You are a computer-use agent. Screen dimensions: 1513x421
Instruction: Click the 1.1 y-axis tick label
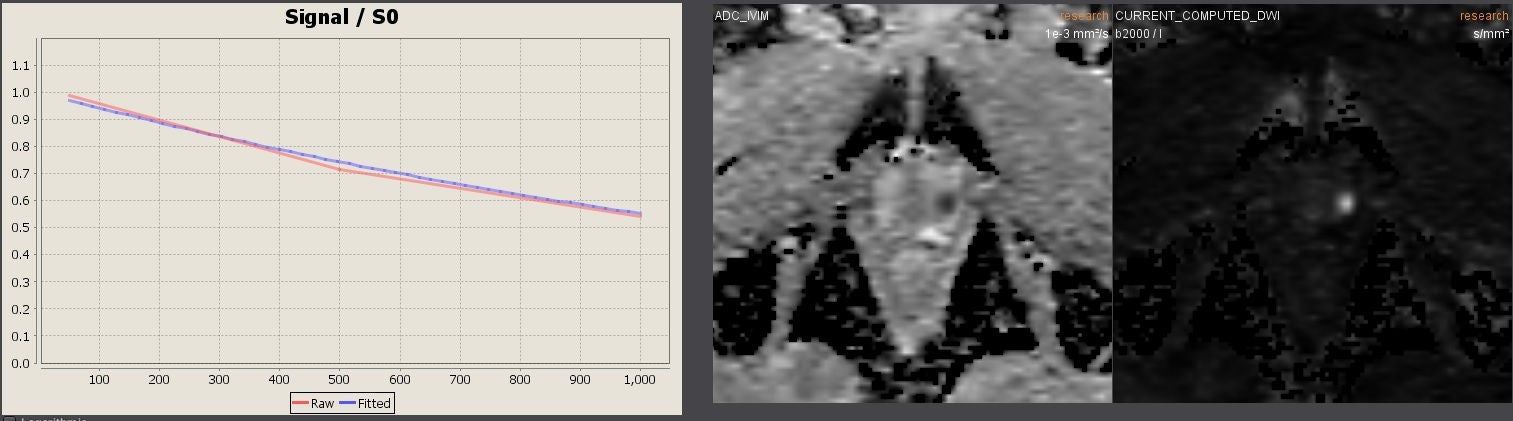click(20, 66)
